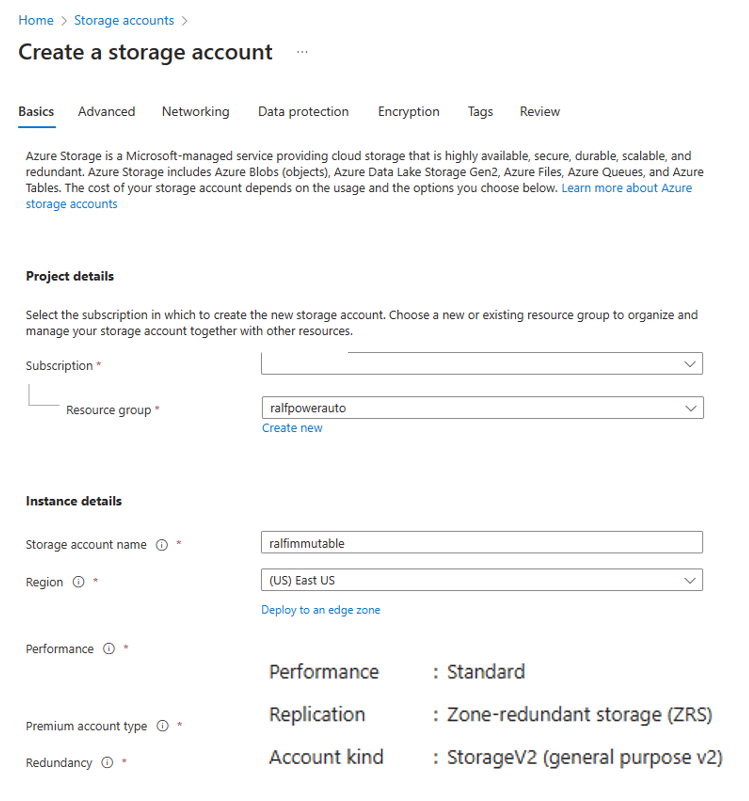Open the Resource group dropdown
Viewport: 749px width, 801px height.
[481, 408]
